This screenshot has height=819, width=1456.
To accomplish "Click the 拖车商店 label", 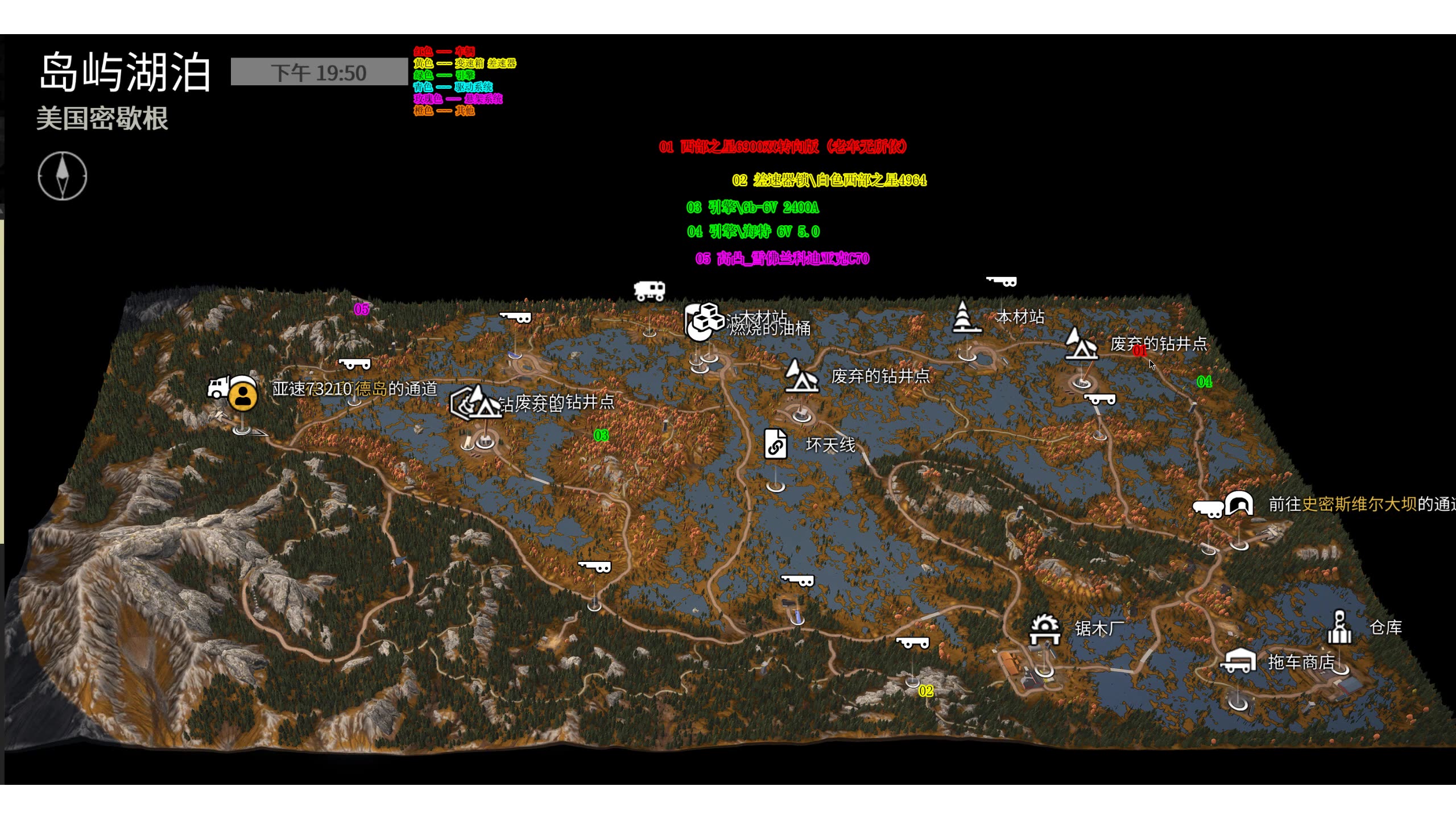I will 1301,662.
